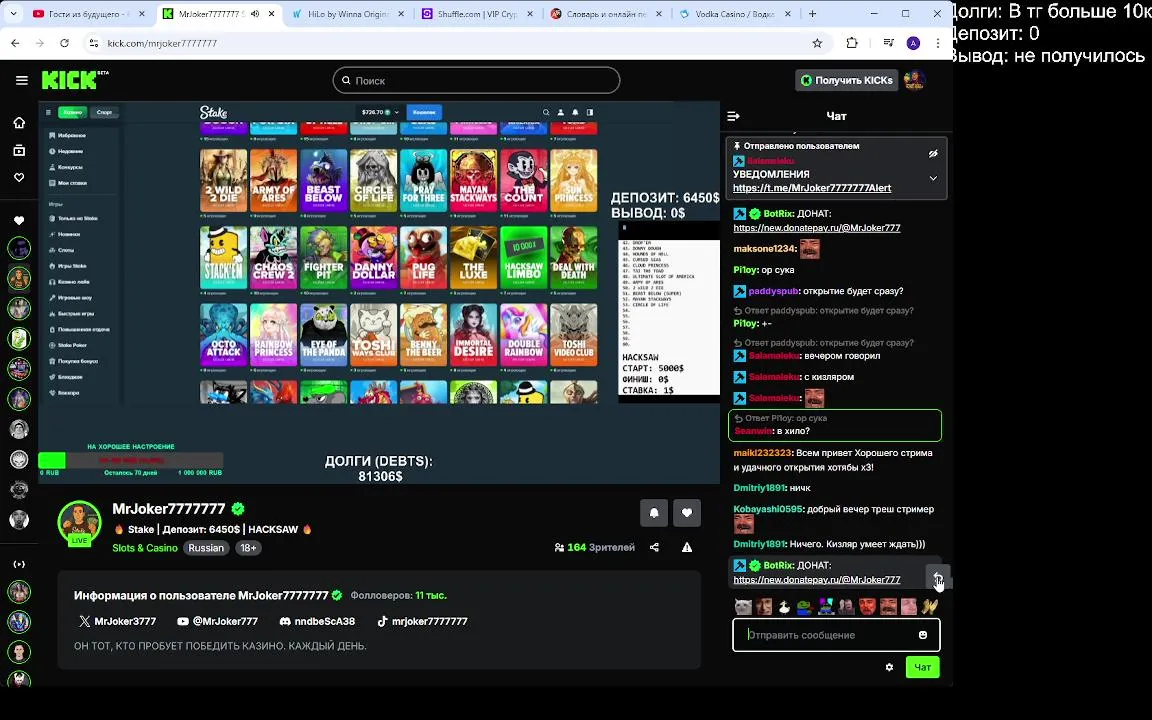The height and width of the screenshot is (720, 1152).
Task: Open X profile MrJoker3777
Action: (x=117, y=621)
